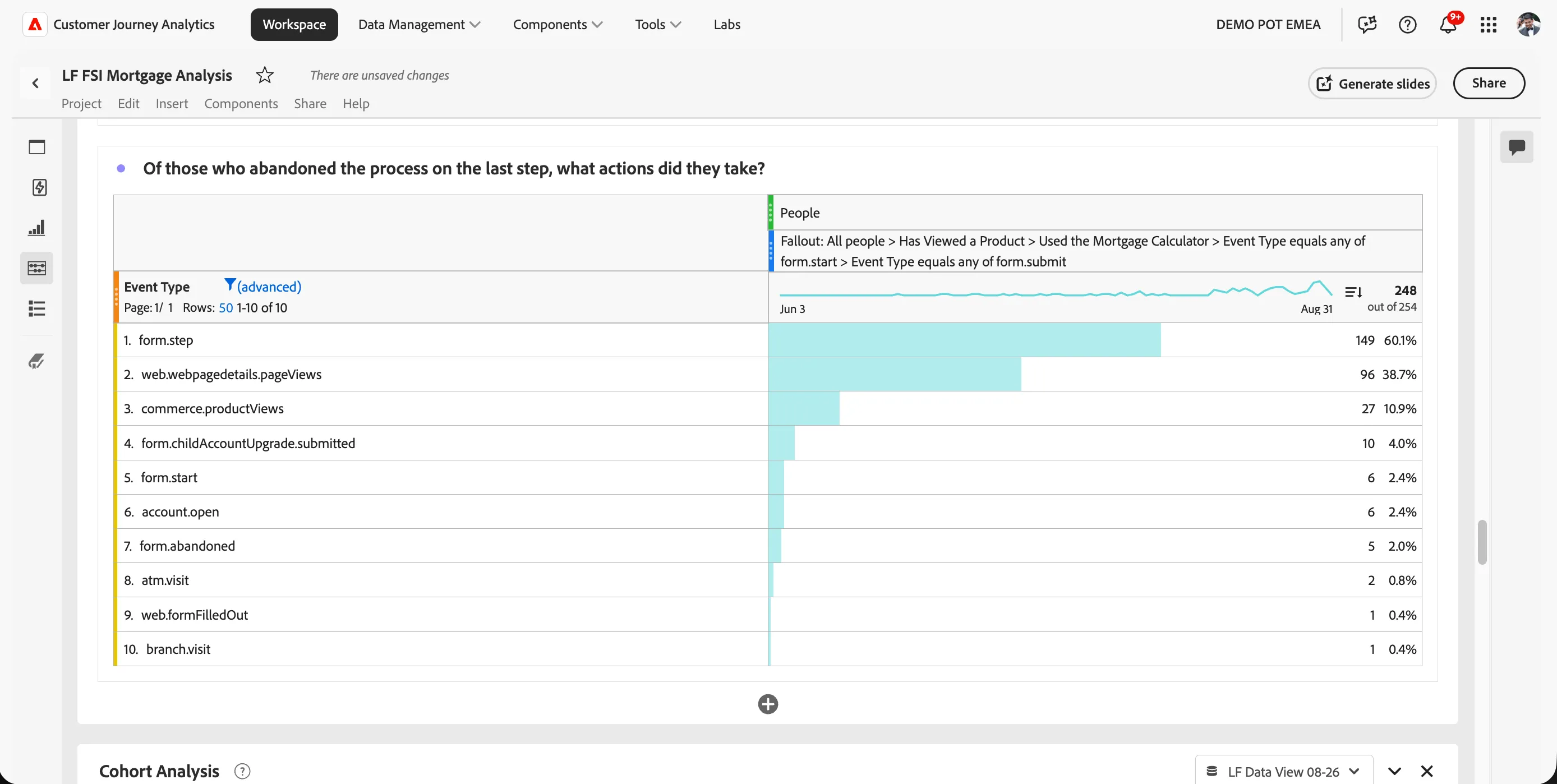Open Cohort Analysis help info icon
1557x784 pixels.
click(x=242, y=771)
